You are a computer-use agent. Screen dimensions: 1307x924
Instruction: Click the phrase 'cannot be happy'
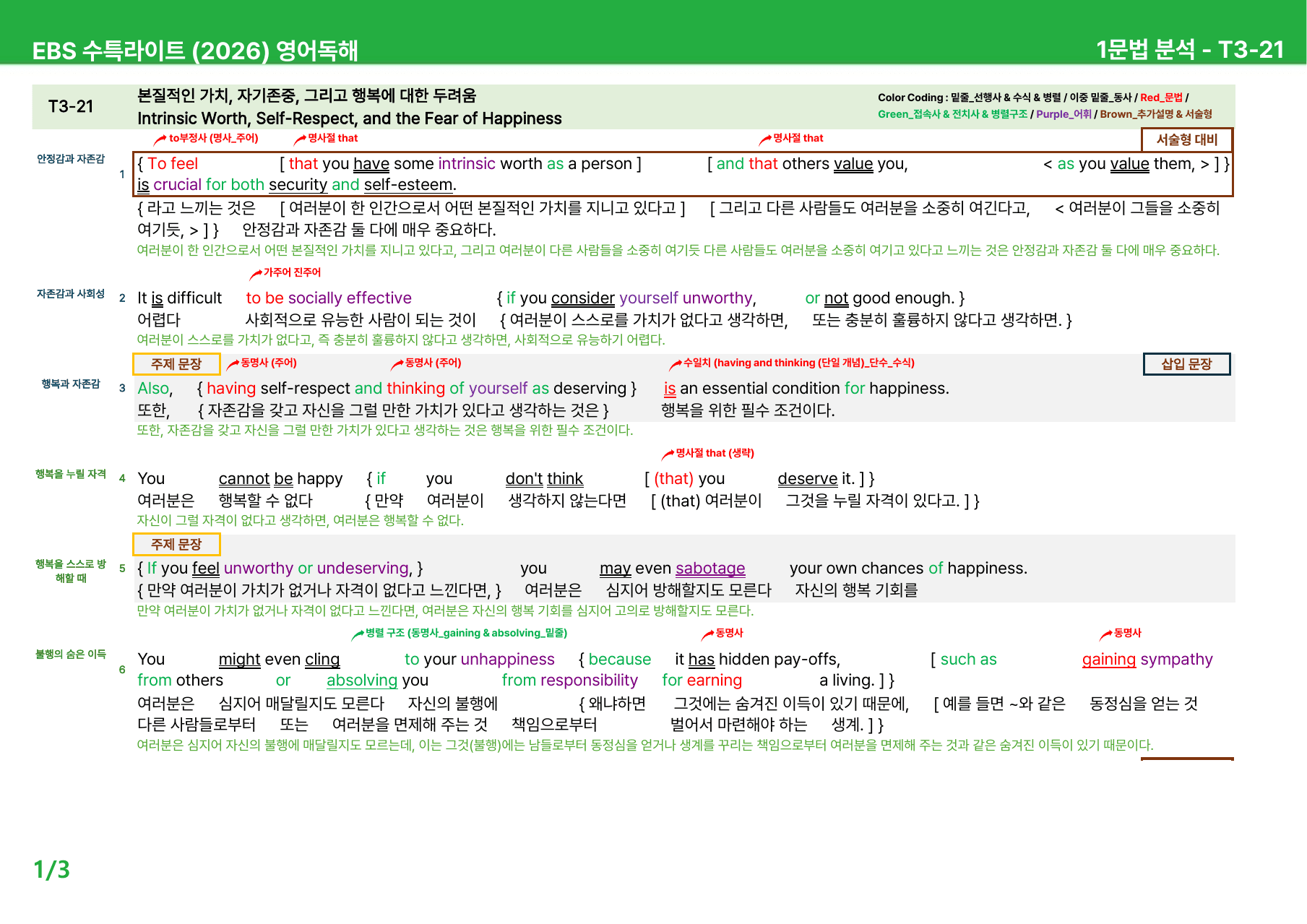280,479
